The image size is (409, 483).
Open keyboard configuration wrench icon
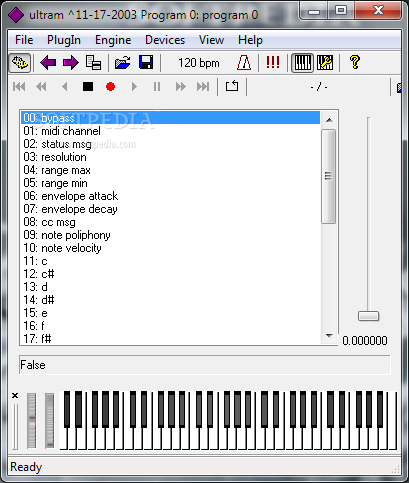click(x=325, y=63)
